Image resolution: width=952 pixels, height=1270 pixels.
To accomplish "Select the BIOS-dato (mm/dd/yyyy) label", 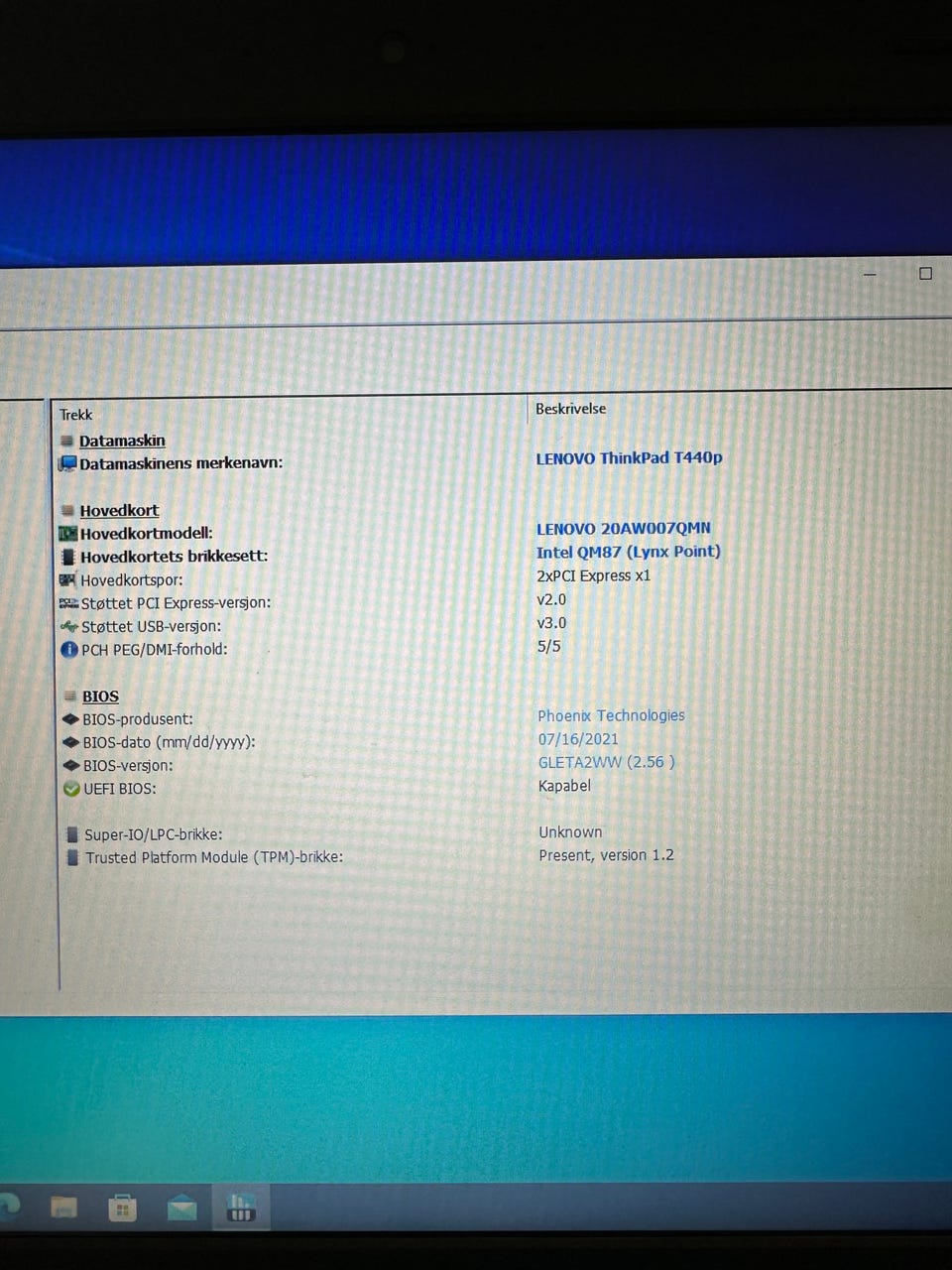I will [x=169, y=742].
